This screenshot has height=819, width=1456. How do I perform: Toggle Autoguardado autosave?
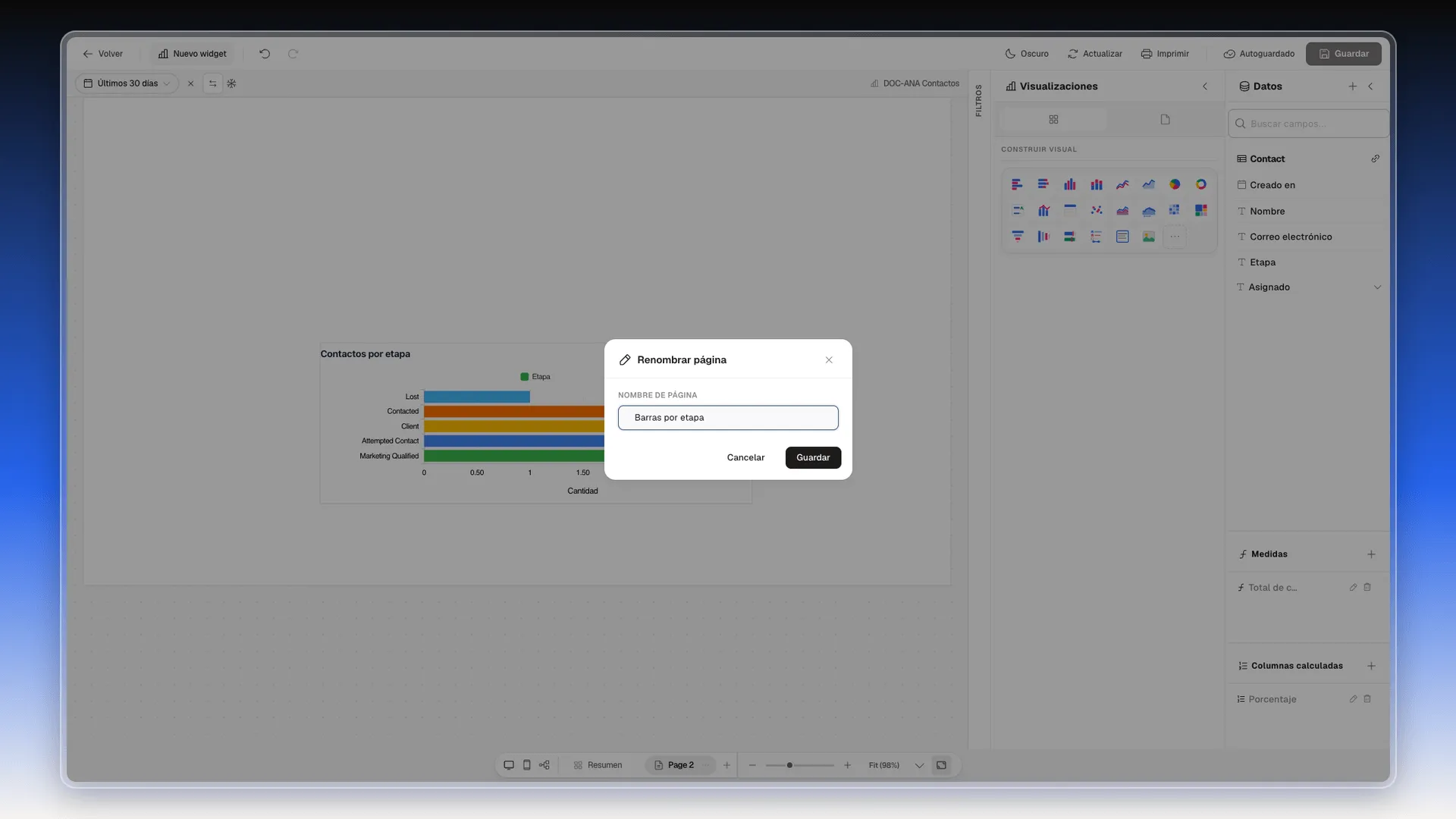tap(1259, 54)
